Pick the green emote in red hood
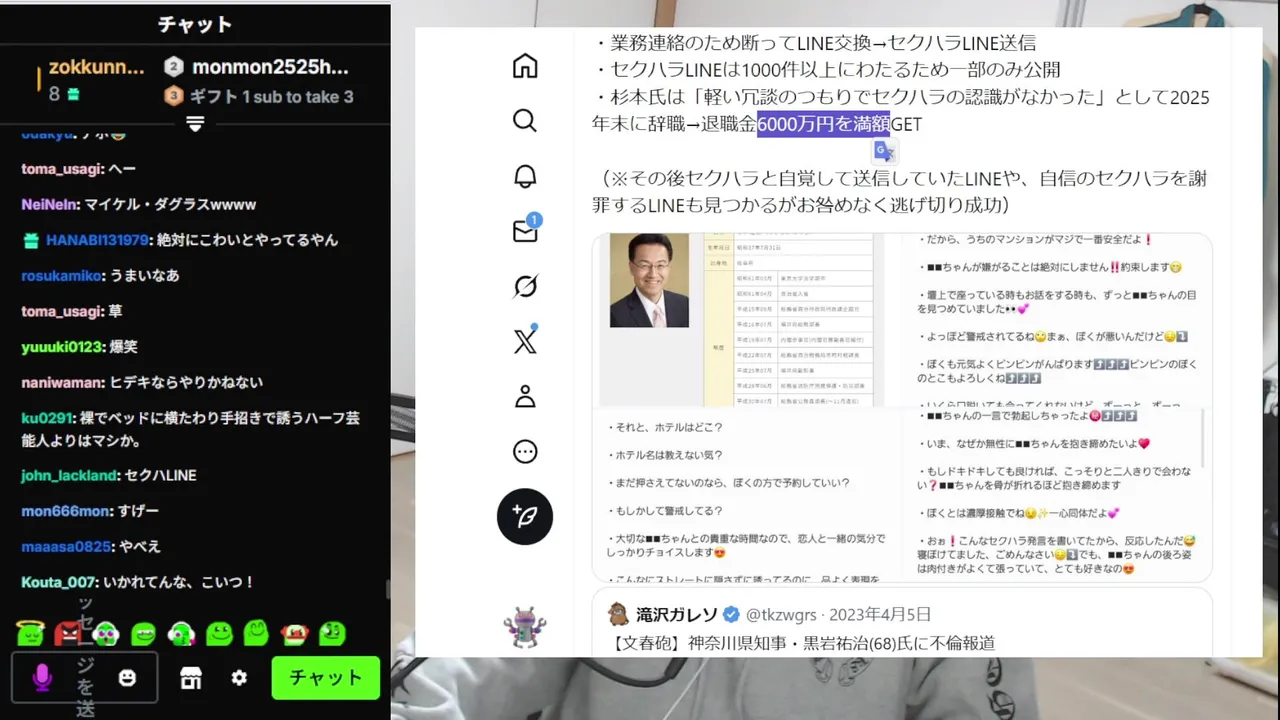The image size is (1280, 720). coord(294,633)
